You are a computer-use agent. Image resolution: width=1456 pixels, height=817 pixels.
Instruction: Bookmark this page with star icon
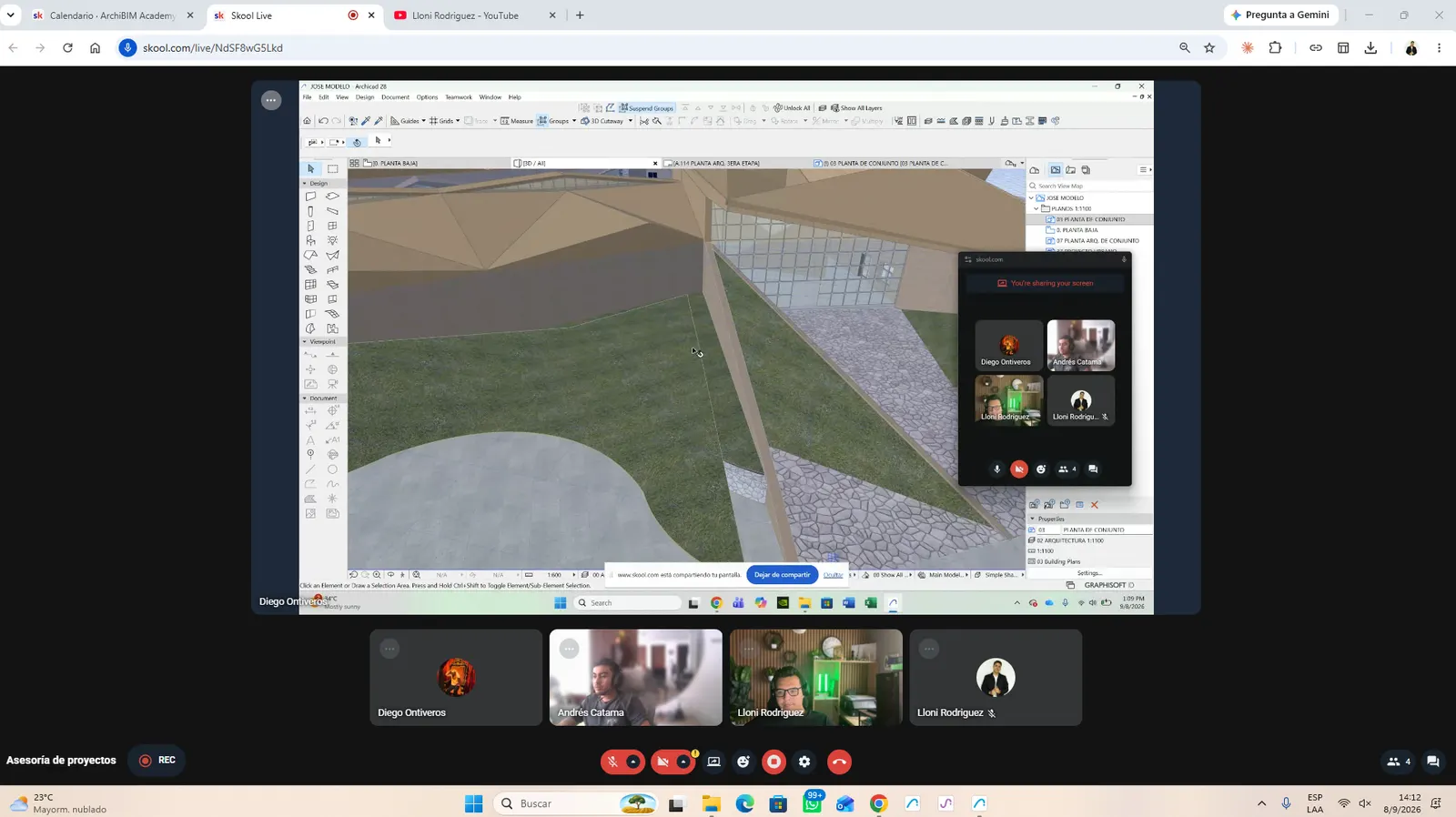point(1209,48)
